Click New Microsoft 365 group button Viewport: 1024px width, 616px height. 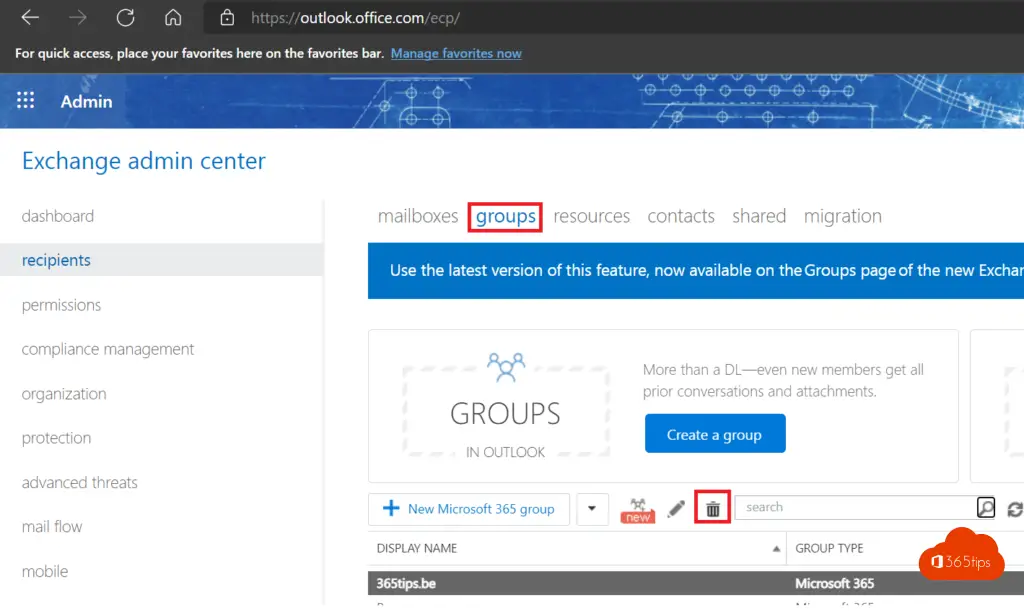tap(468, 509)
